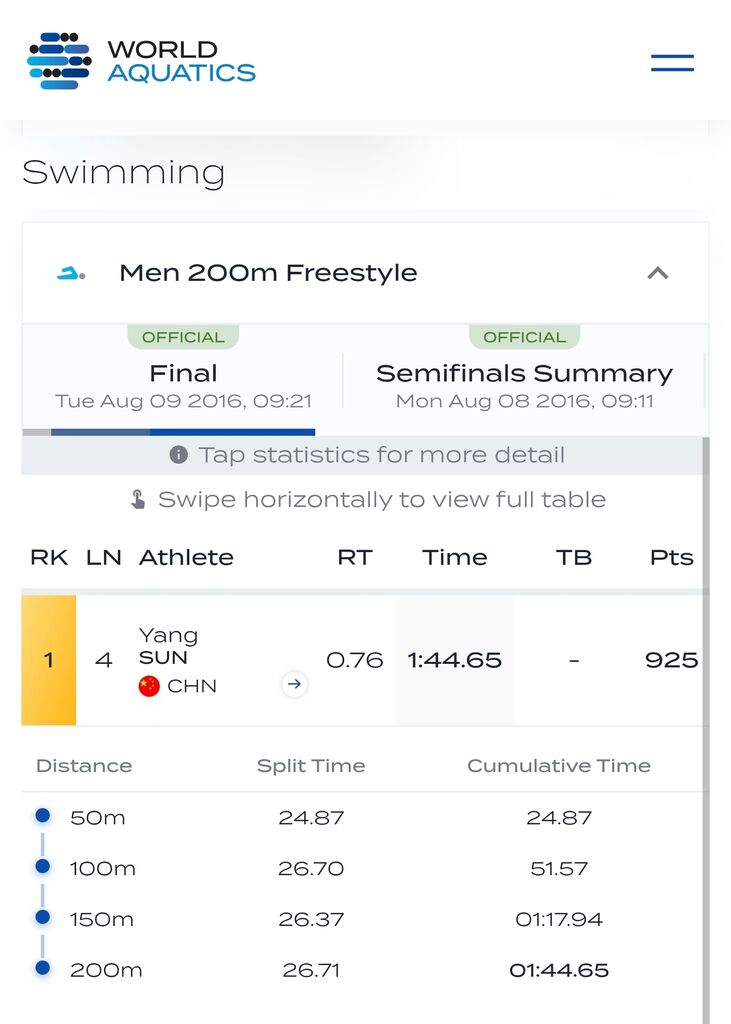Collapse Yang SUN athlete result row

point(365,660)
